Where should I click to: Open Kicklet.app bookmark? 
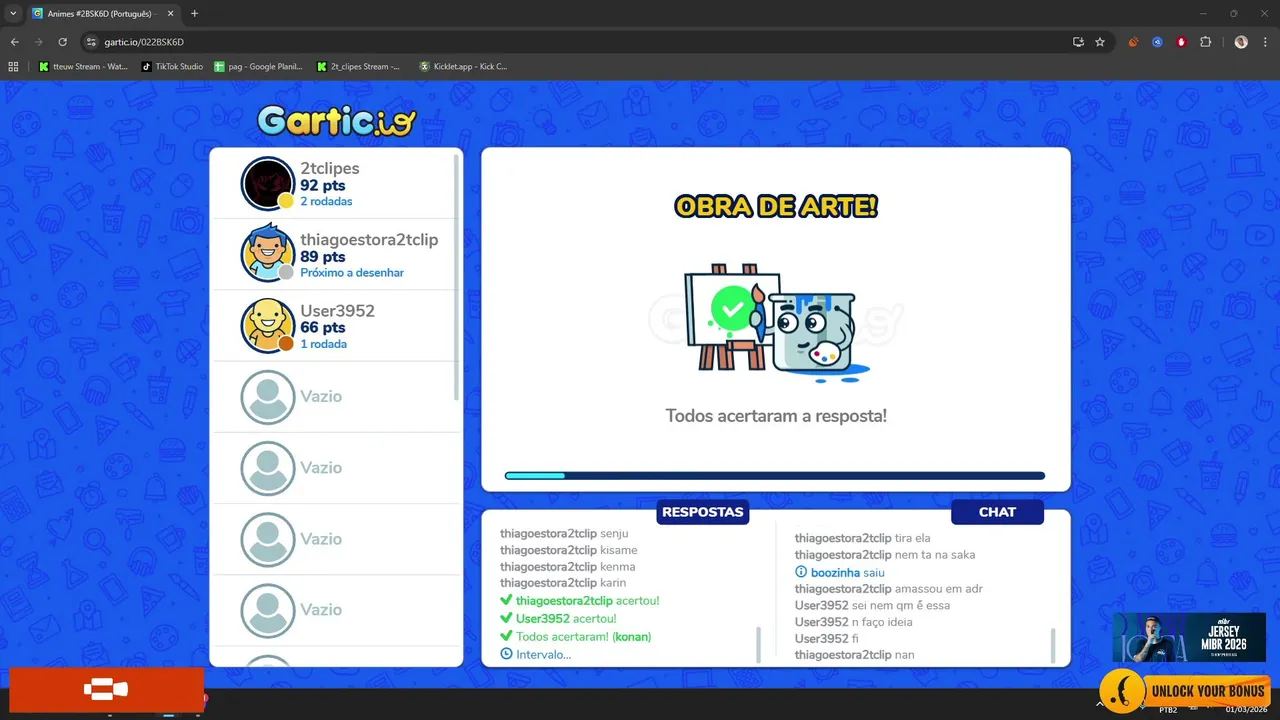[463, 67]
